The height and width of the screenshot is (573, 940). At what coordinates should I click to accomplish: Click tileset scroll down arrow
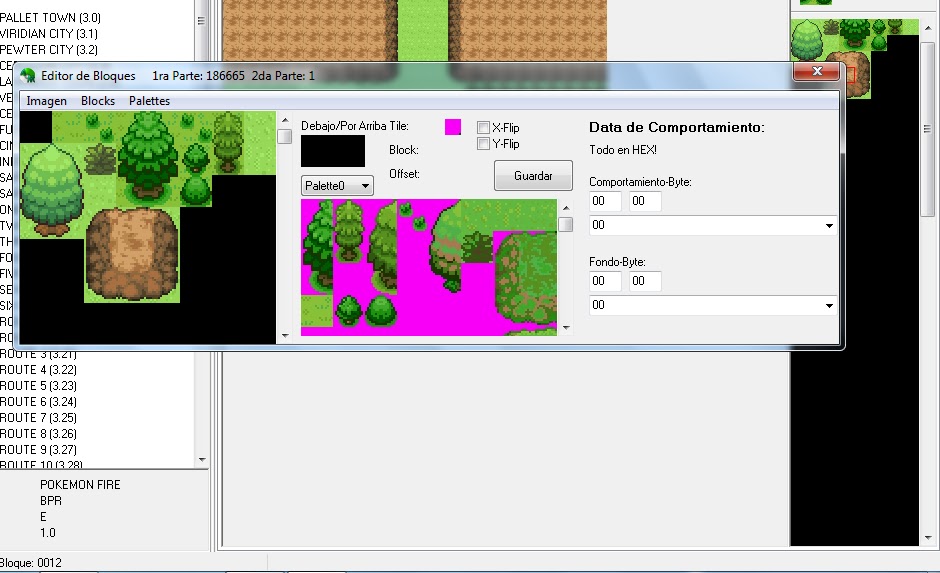(x=565, y=328)
